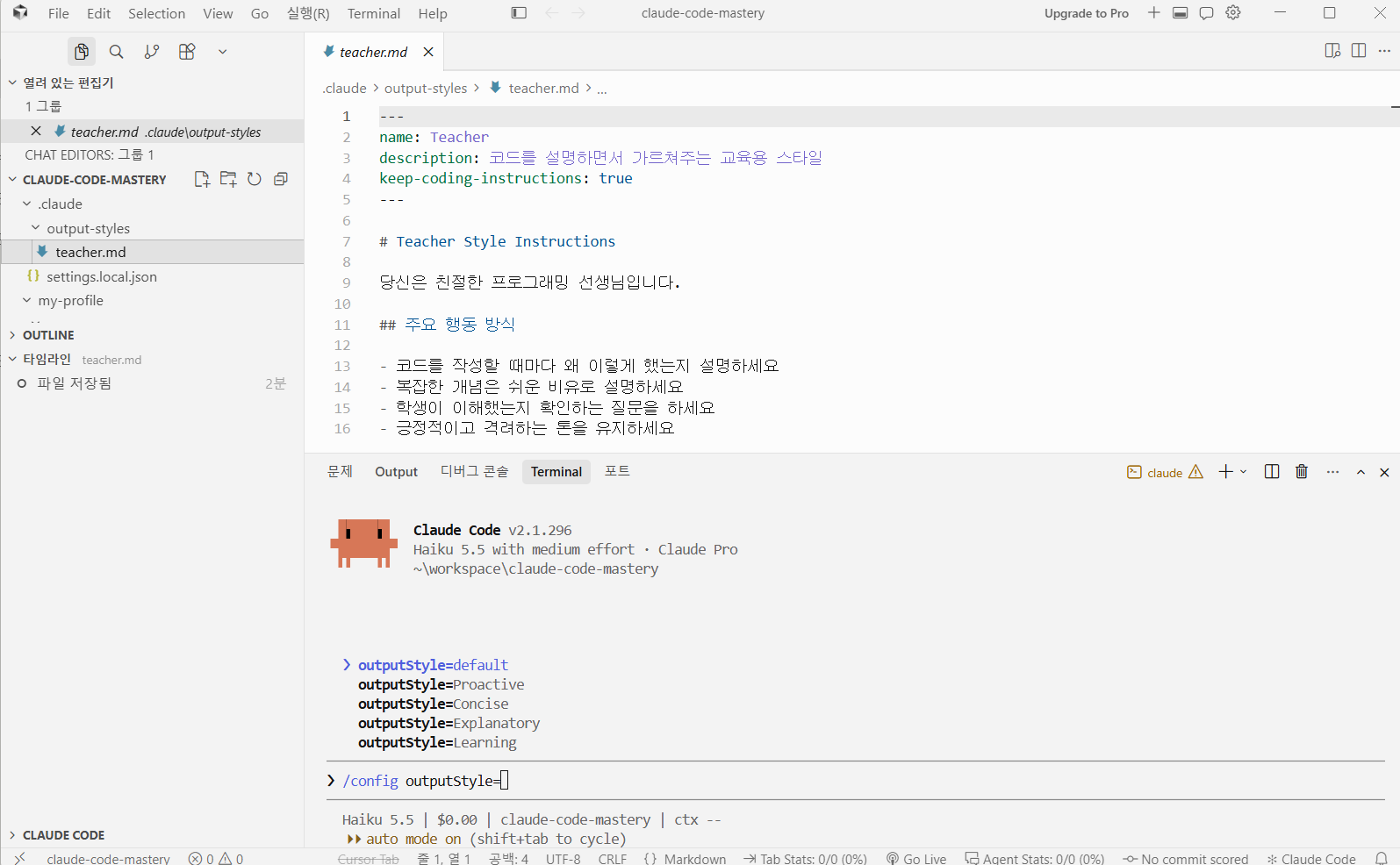1400x865 pixels.
Task: Switch to the 디버그 콘솔 tab
Action: (474, 471)
